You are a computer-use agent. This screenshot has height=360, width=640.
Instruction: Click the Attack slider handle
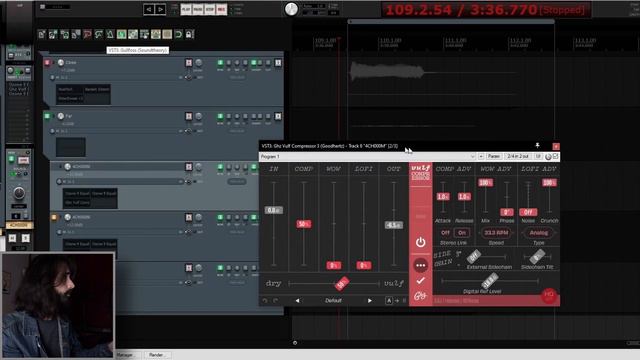coord(443,197)
